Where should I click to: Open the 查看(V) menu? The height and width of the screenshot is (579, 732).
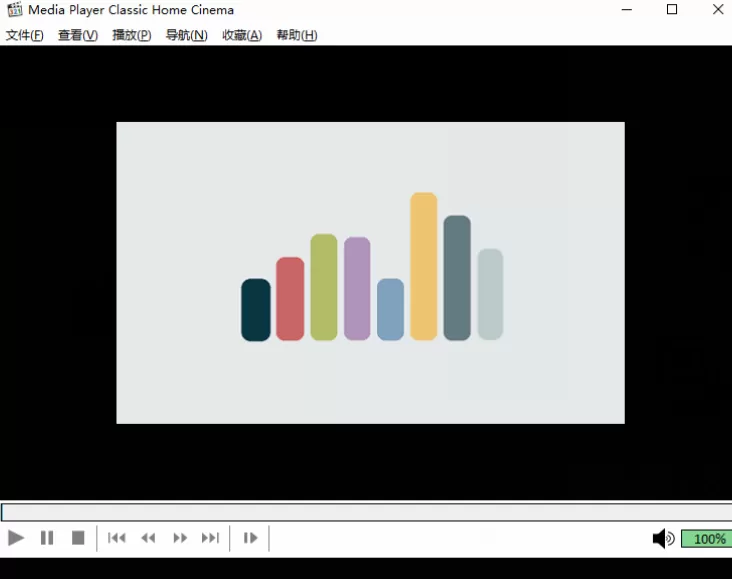tap(78, 35)
